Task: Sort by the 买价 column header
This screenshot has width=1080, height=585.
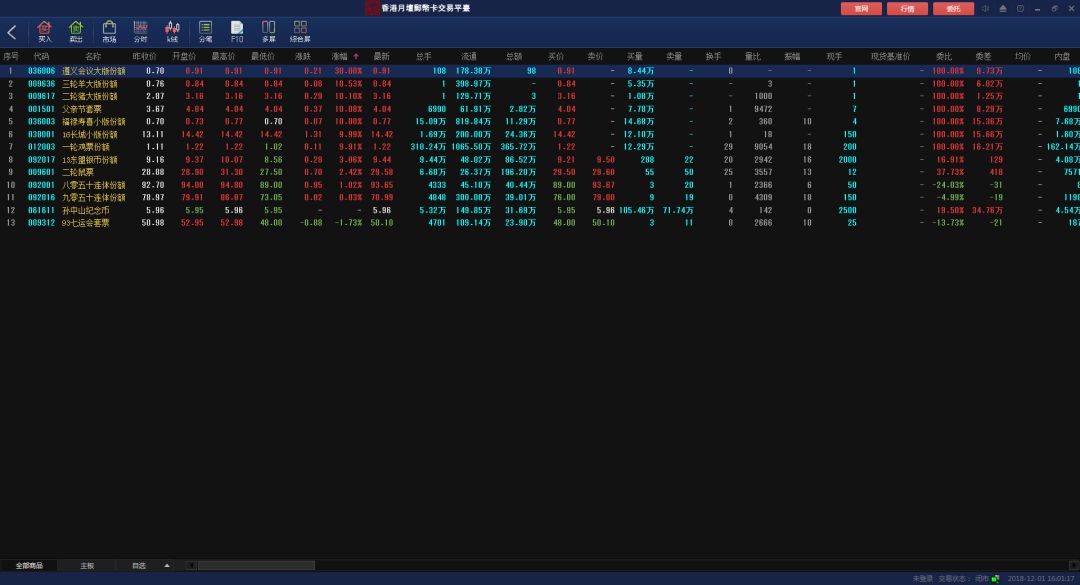Action: point(556,57)
